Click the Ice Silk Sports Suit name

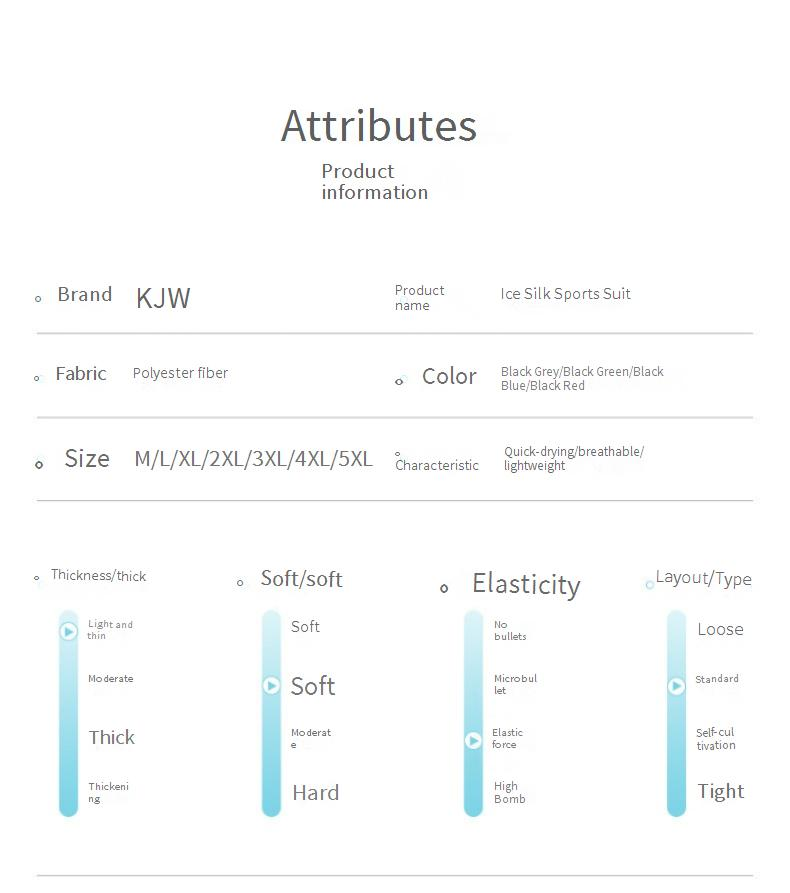click(565, 294)
